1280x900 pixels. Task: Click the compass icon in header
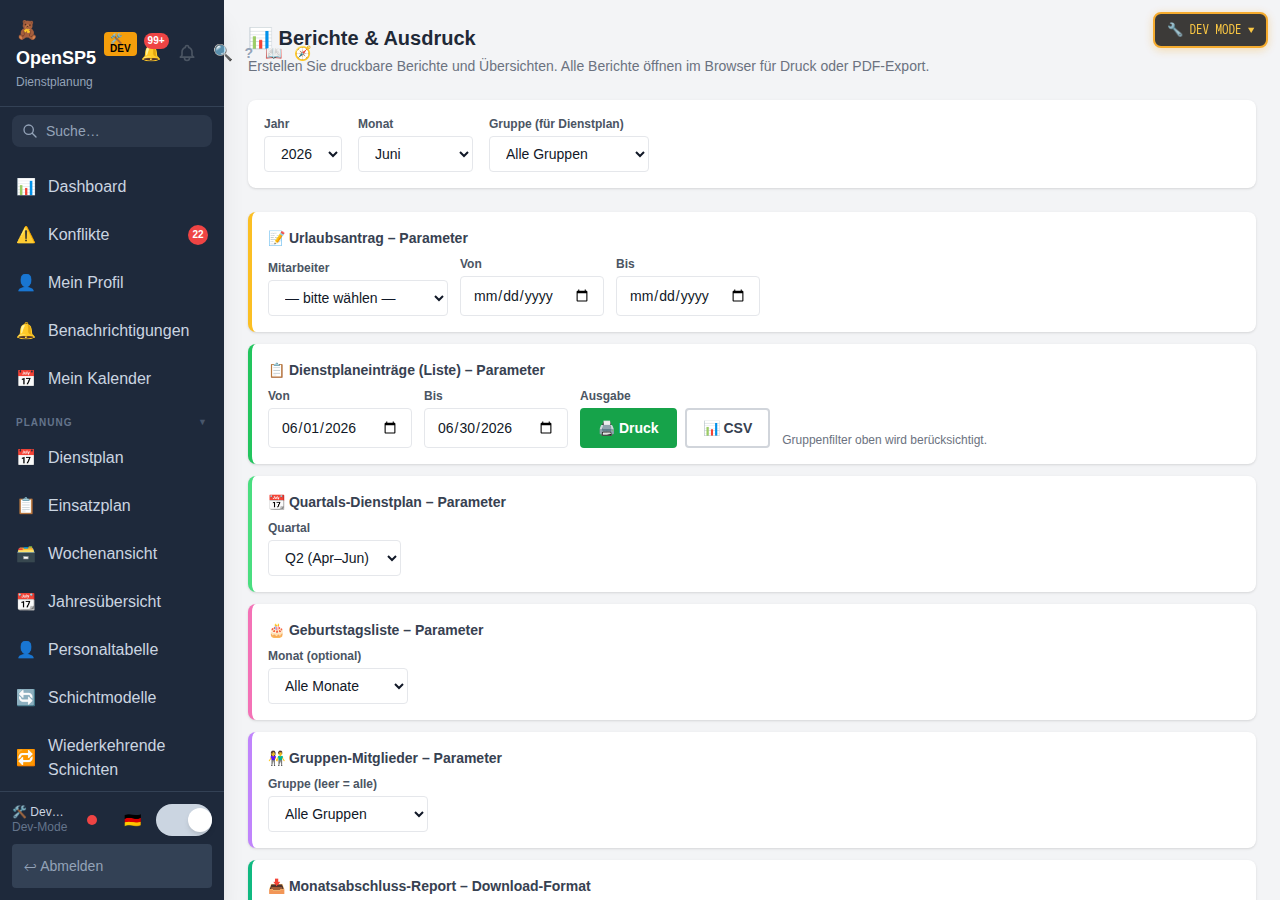(302, 53)
